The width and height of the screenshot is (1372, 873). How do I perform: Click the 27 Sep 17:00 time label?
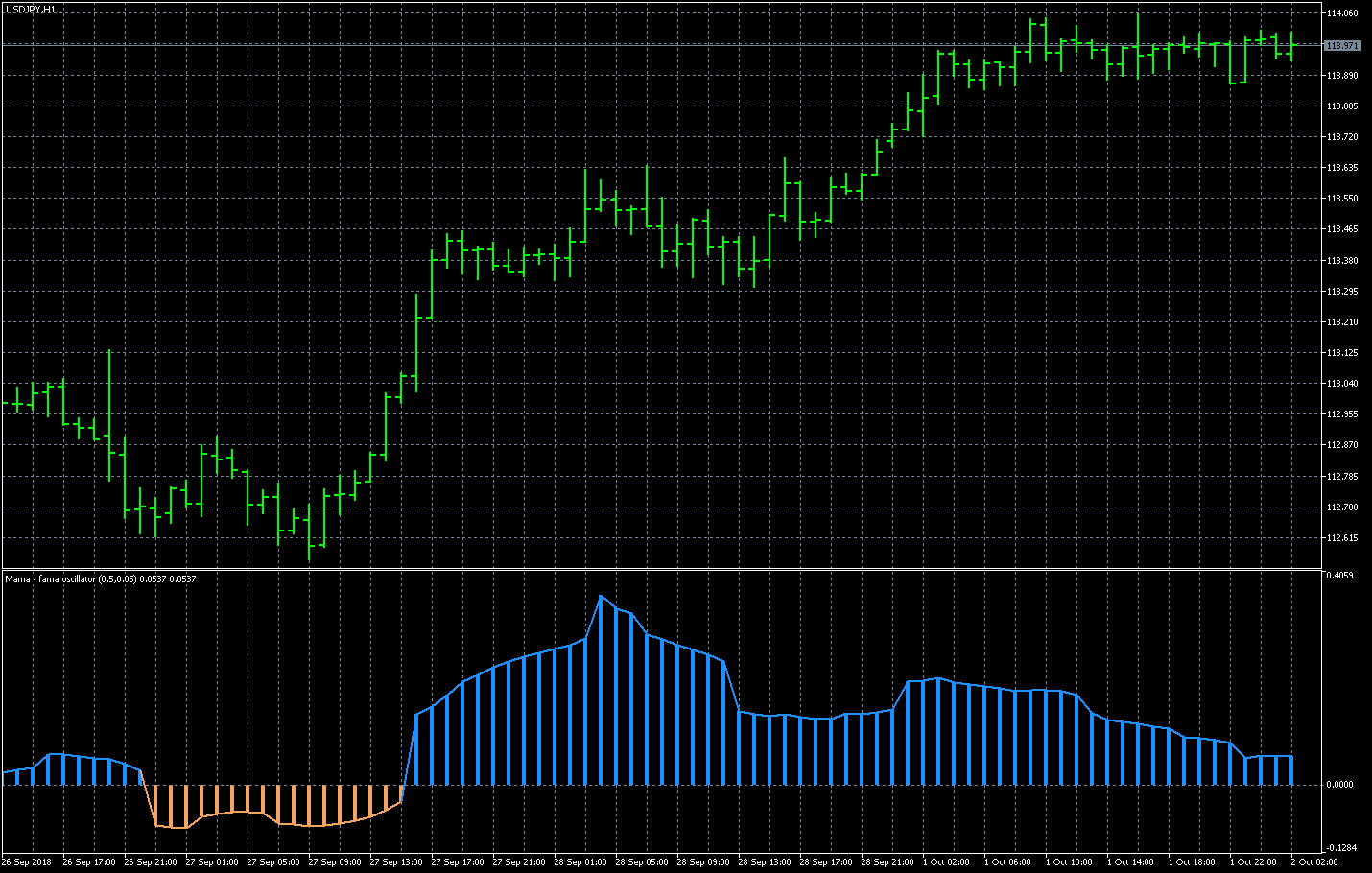(x=458, y=862)
